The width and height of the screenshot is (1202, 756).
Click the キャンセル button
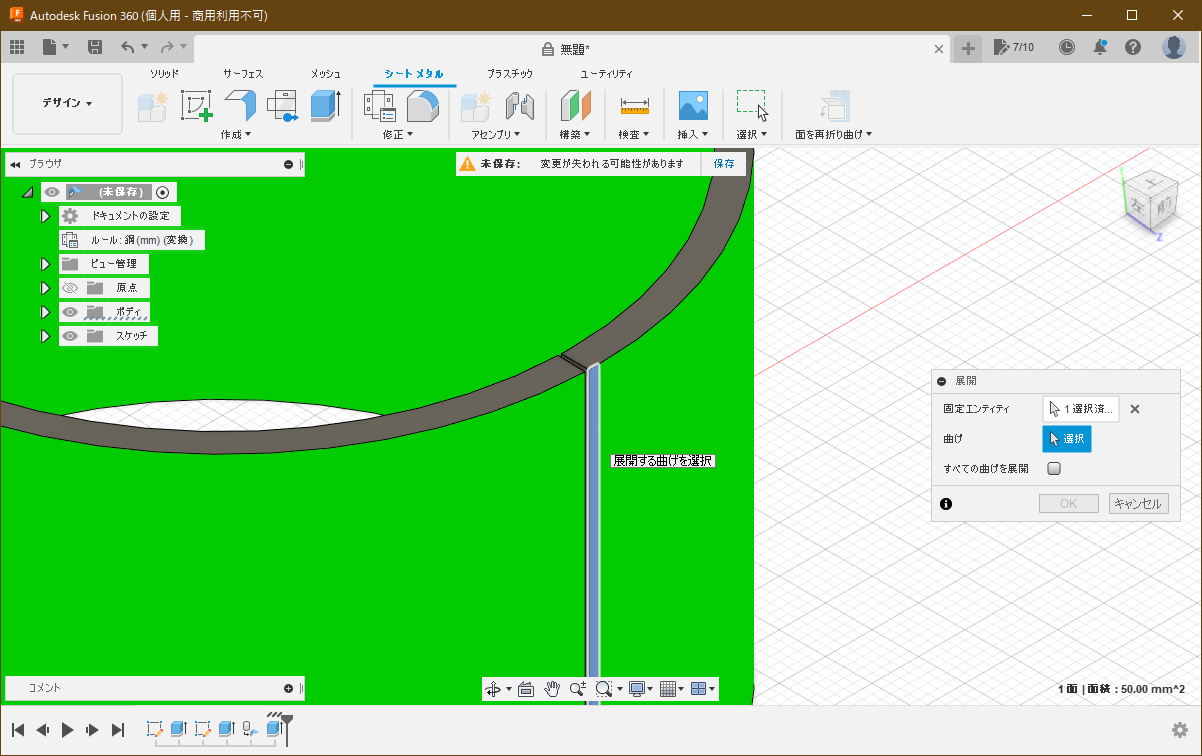pos(1138,504)
